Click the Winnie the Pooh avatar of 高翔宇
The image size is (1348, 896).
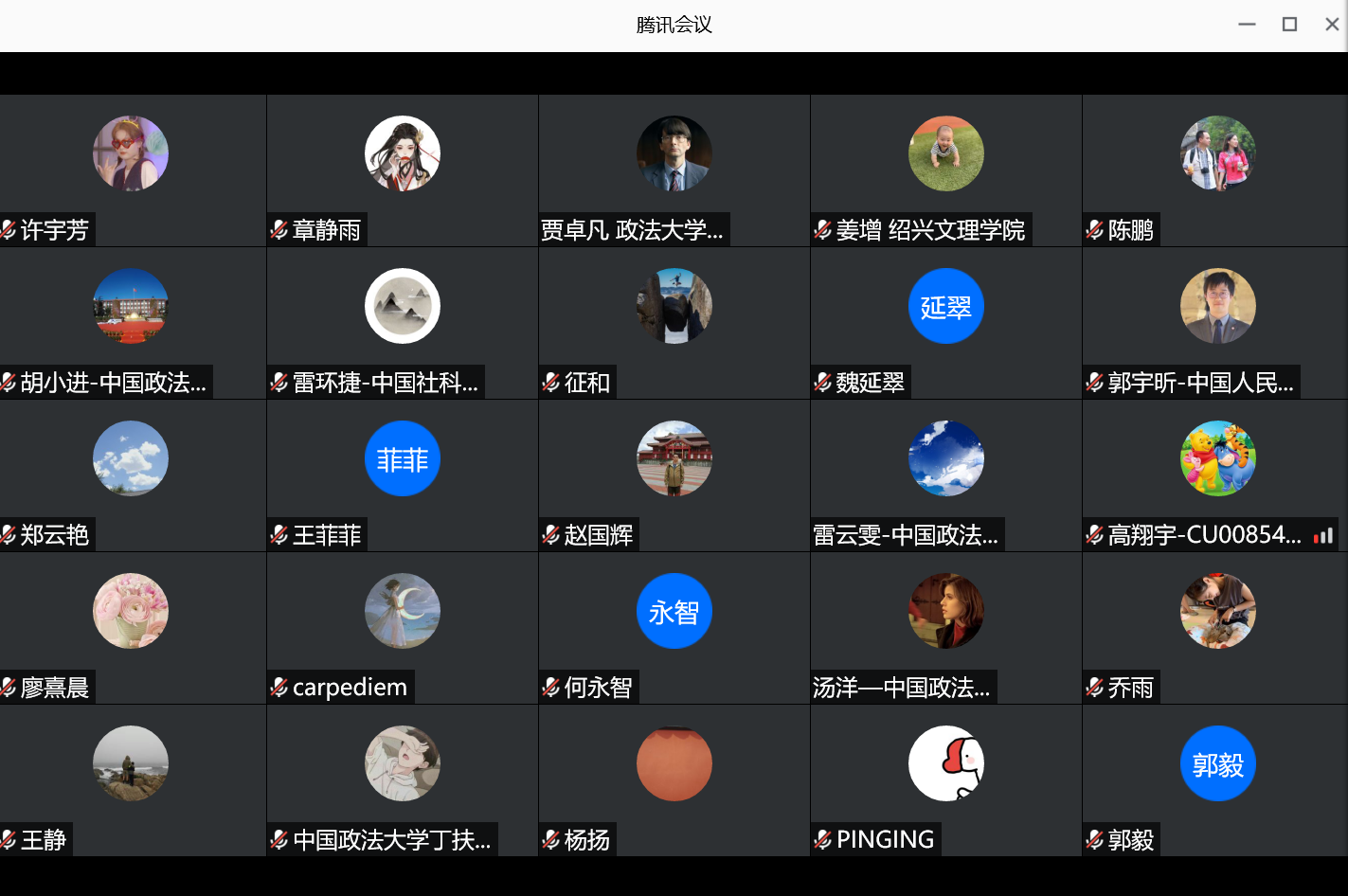point(1217,458)
